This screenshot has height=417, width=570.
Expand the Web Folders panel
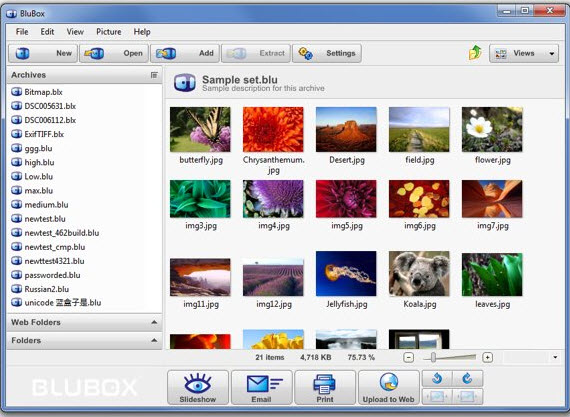(84, 322)
